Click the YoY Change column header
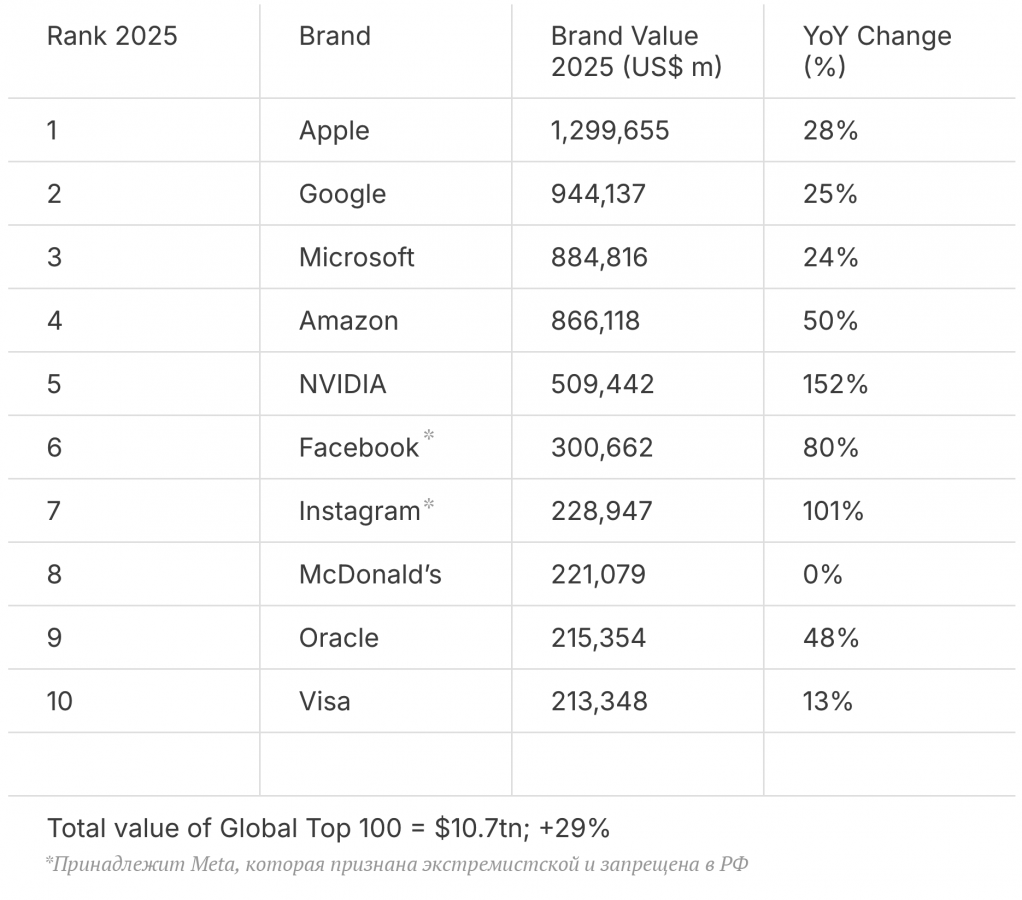The height and width of the screenshot is (900, 1022). pyautogui.click(x=877, y=51)
